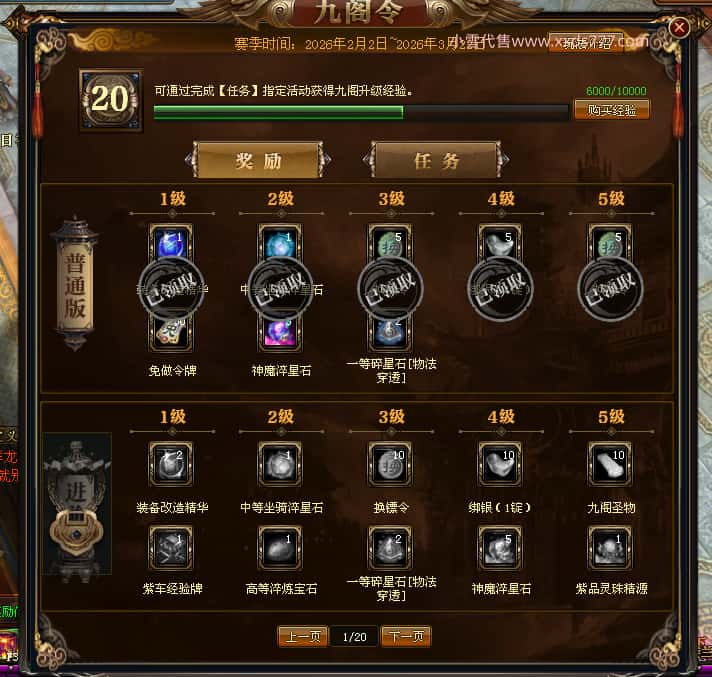
Task: Select the 中等坐骑淬星石 reward icon
Action: click(280, 464)
